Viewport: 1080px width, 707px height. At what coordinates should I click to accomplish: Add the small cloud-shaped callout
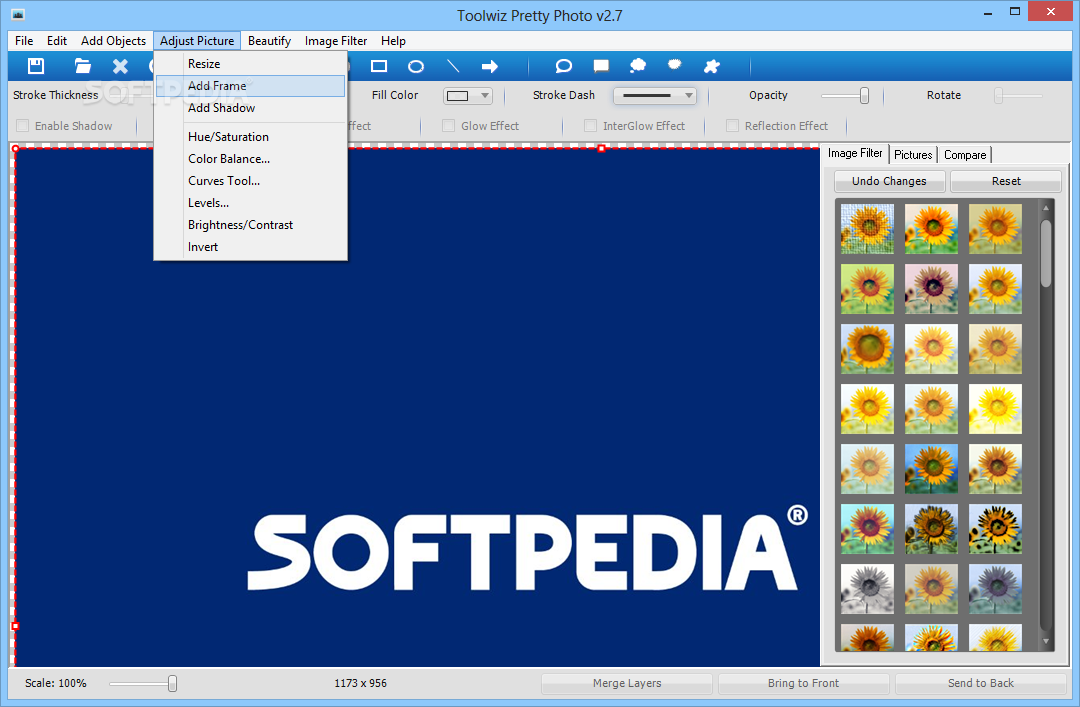675,64
